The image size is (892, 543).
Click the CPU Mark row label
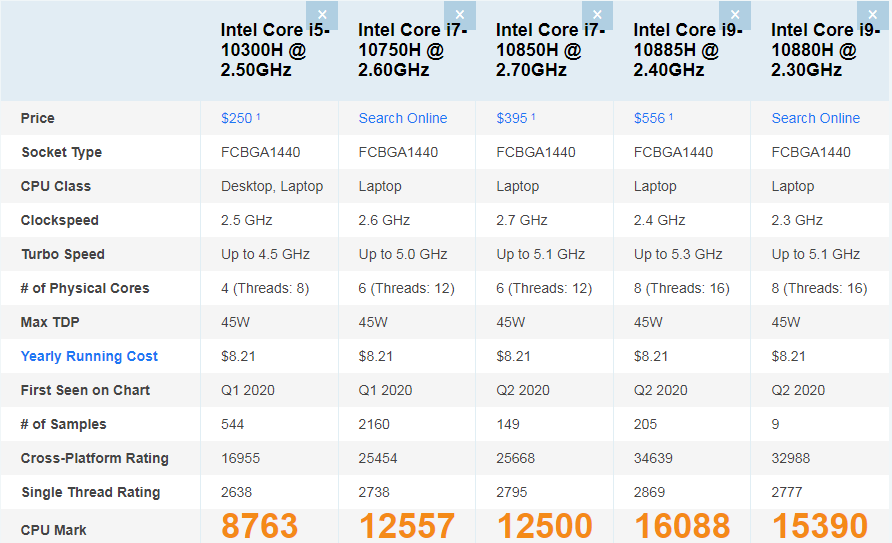(54, 530)
